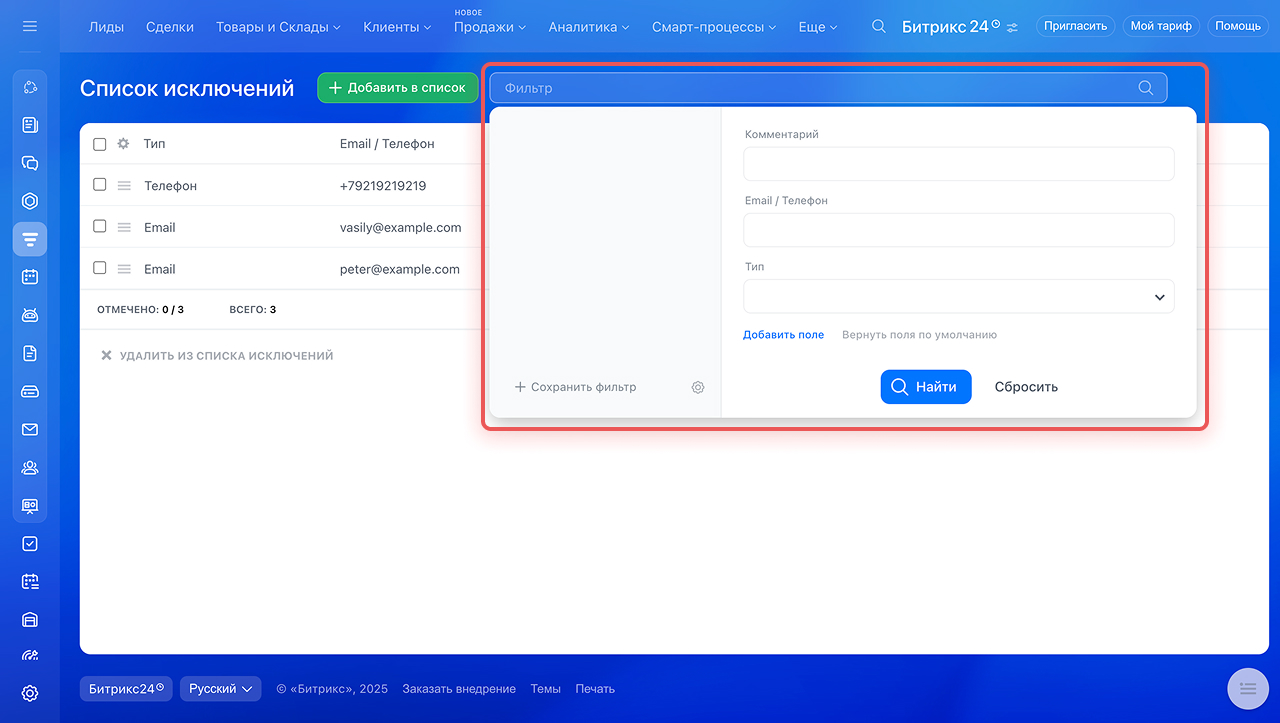The width and height of the screenshot is (1280, 723).
Task: Go to the Сделки menu item
Action: point(170,27)
